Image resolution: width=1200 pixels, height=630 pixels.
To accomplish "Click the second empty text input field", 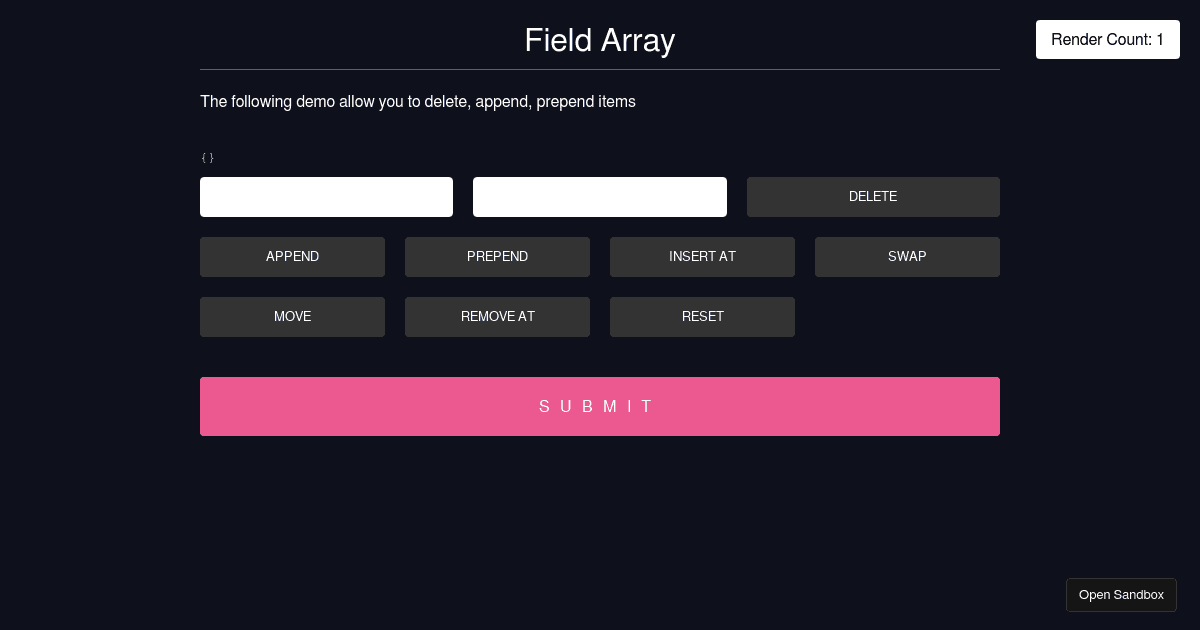I will (600, 197).
